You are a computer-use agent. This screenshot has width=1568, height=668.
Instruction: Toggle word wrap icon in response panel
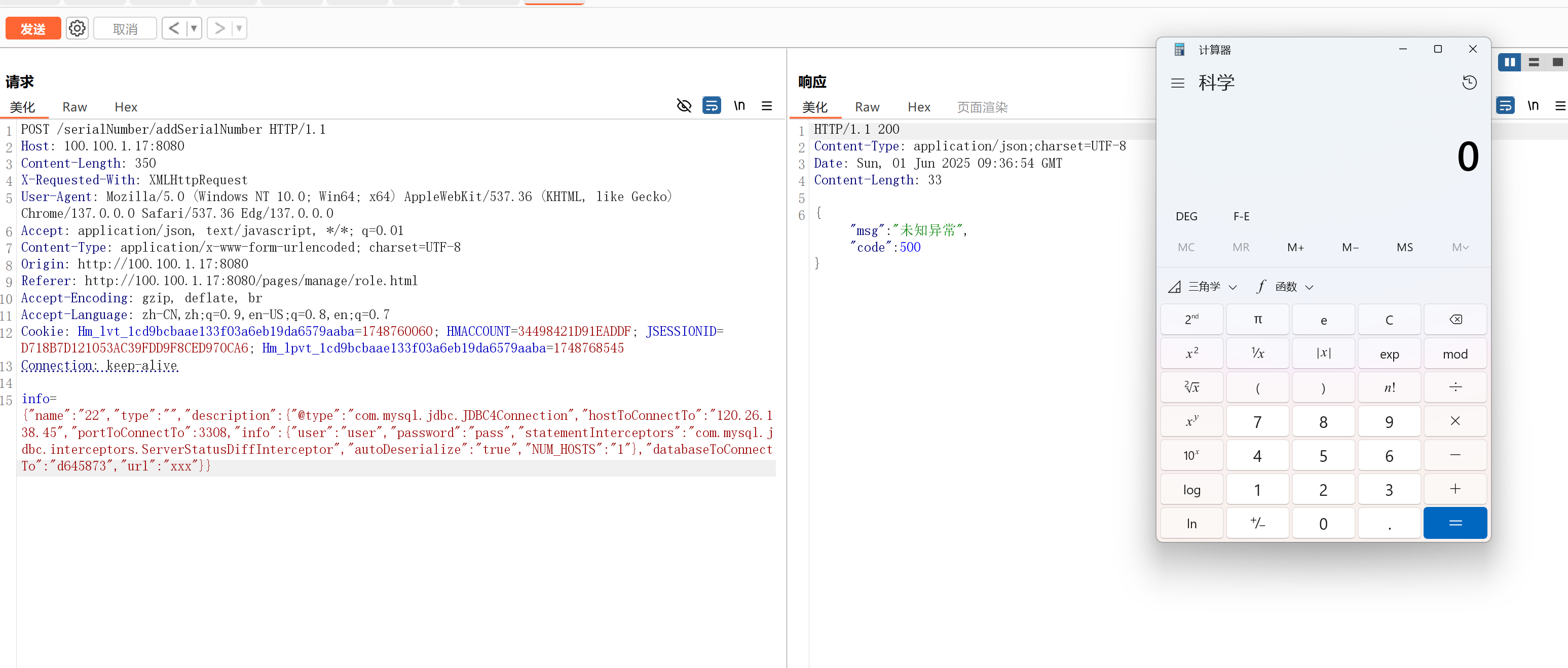(x=1505, y=106)
